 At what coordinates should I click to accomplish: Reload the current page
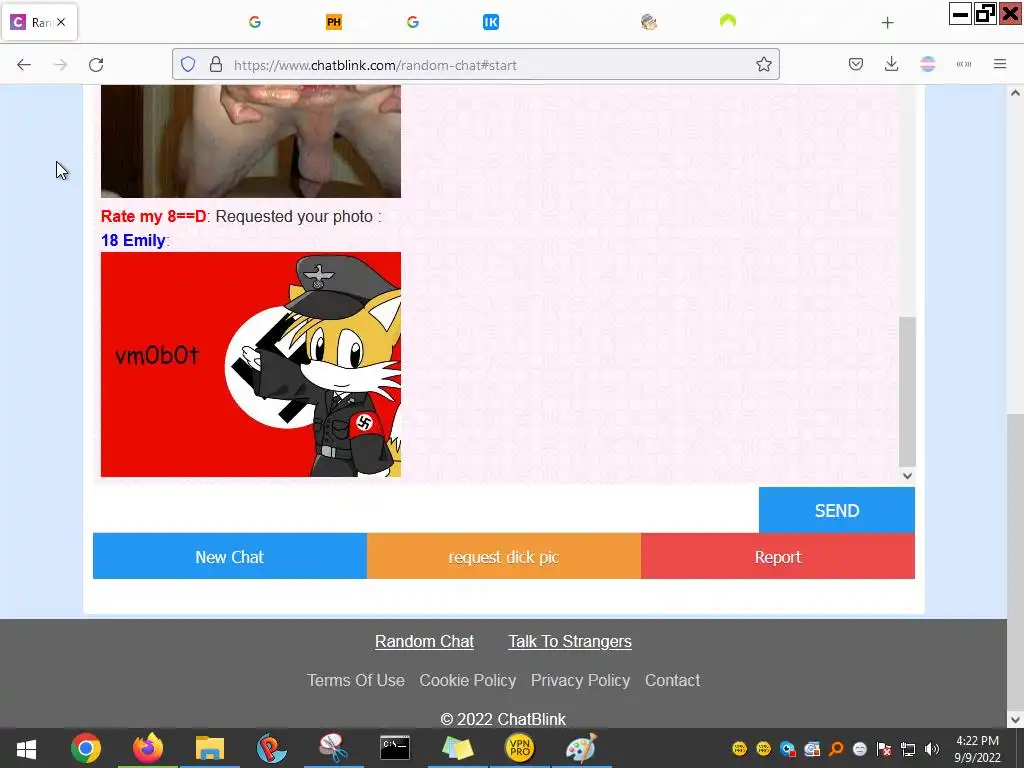pos(96,65)
